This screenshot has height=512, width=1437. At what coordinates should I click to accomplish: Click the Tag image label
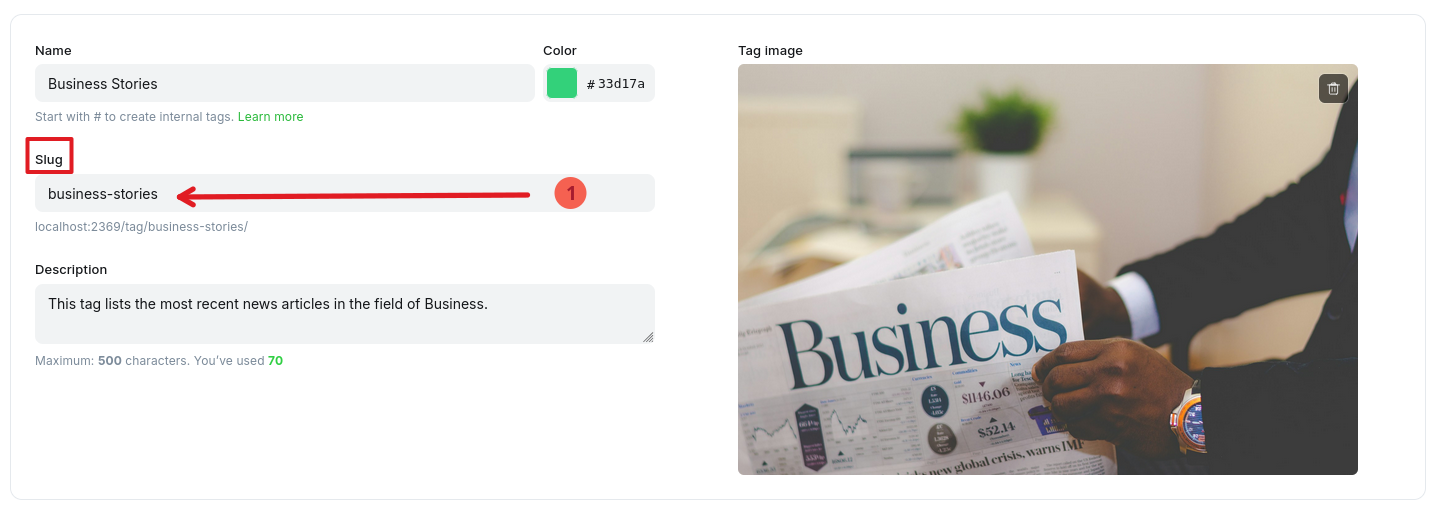tap(770, 51)
